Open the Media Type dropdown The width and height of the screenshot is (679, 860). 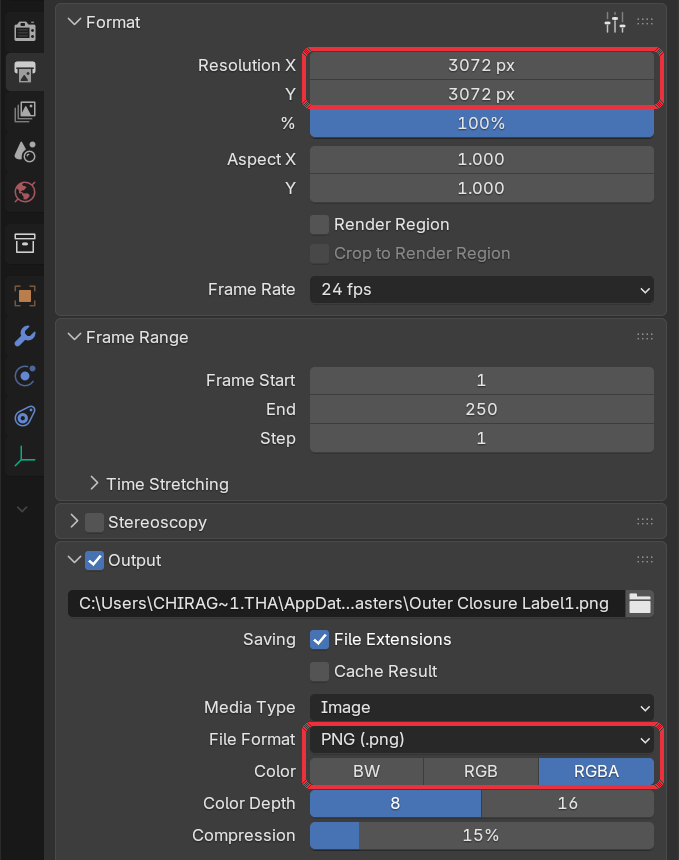coord(482,708)
